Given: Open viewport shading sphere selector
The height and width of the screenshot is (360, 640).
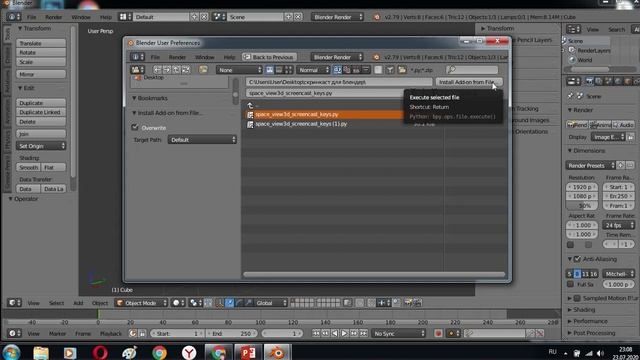Looking at the screenshot, I should point(178,303).
